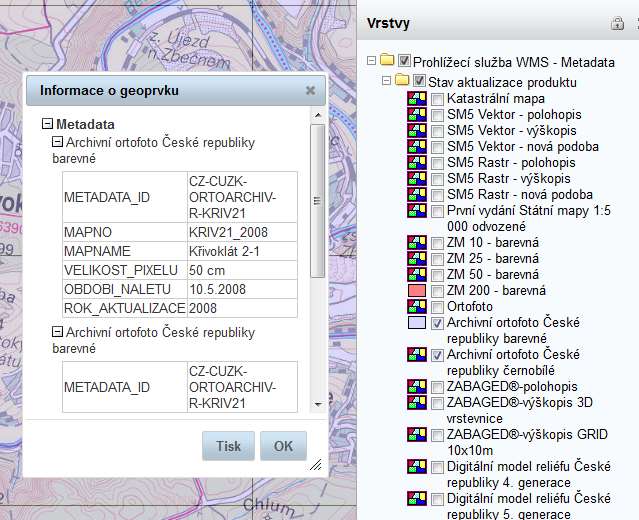The width and height of the screenshot is (639, 520).
Task: Select the ROK_AKTUALIZACE value 2008
Action: (203, 308)
